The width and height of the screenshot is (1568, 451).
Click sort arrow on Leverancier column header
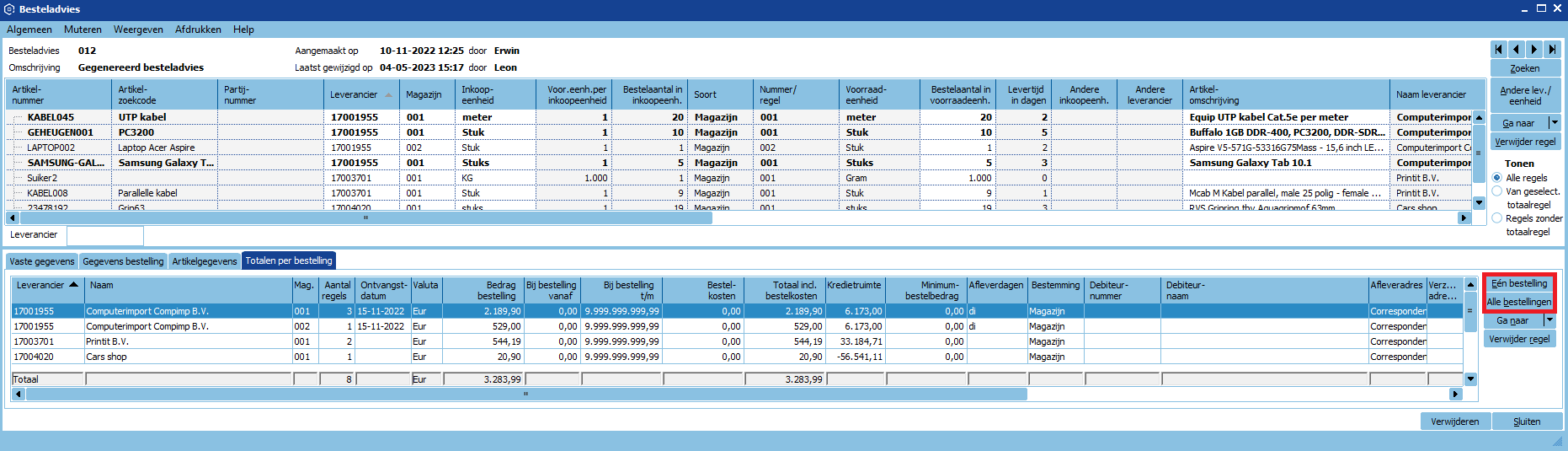(388, 95)
